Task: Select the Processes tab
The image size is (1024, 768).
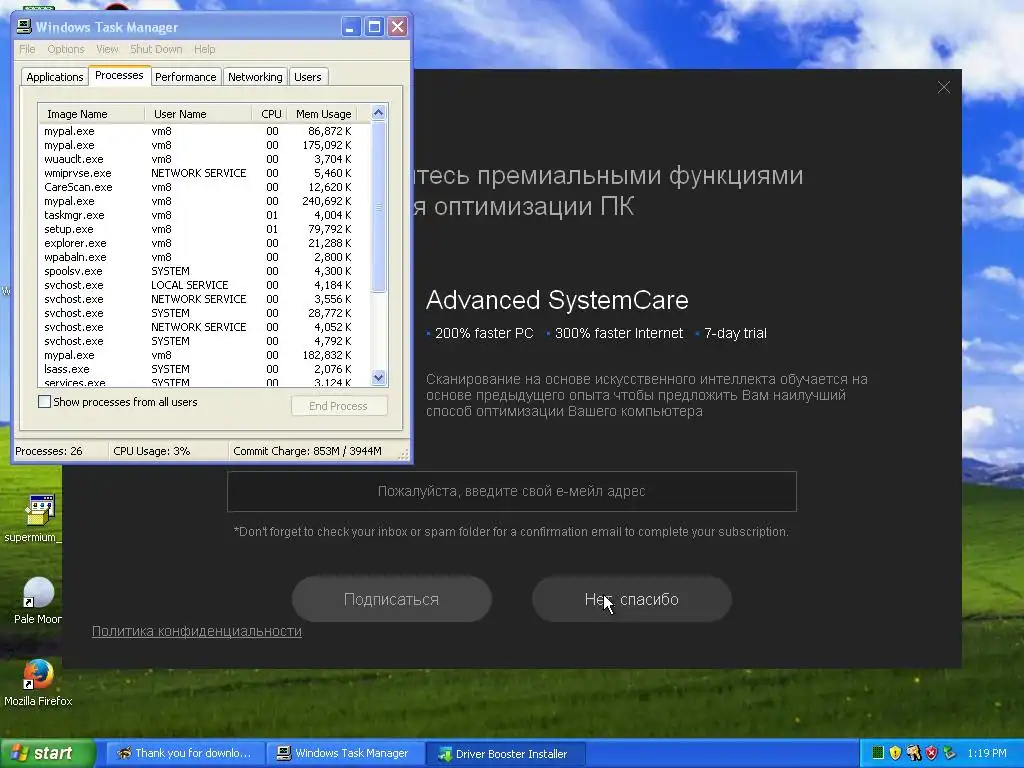Action: point(119,75)
